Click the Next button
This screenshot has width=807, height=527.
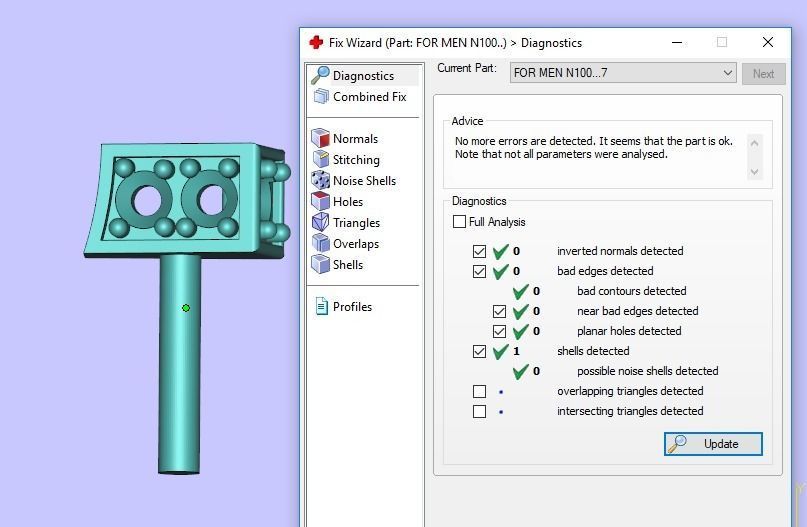point(763,74)
